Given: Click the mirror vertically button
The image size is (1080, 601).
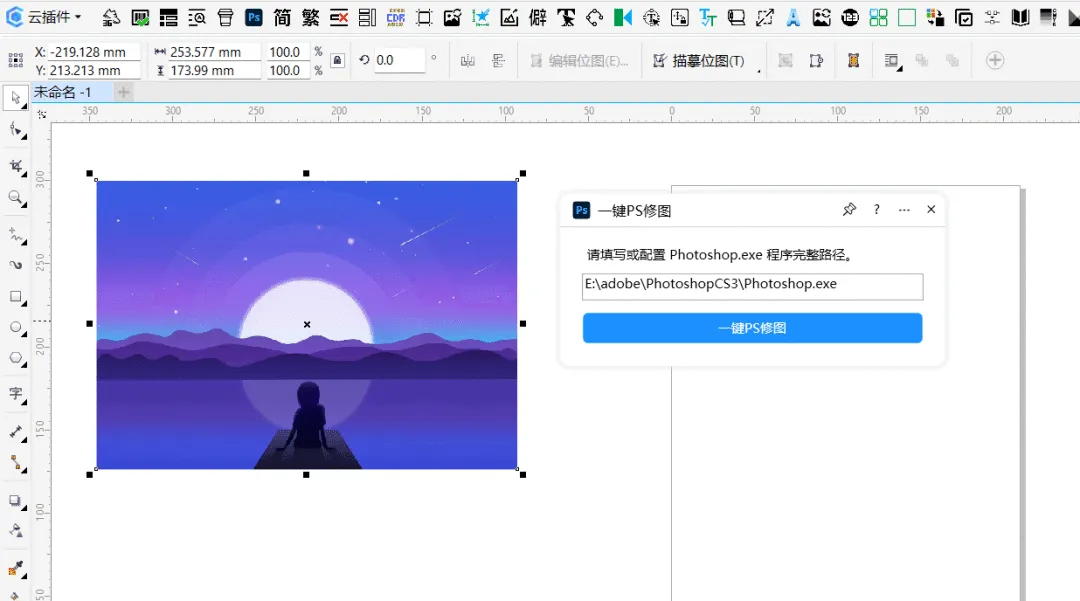Looking at the screenshot, I should pos(499,61).
